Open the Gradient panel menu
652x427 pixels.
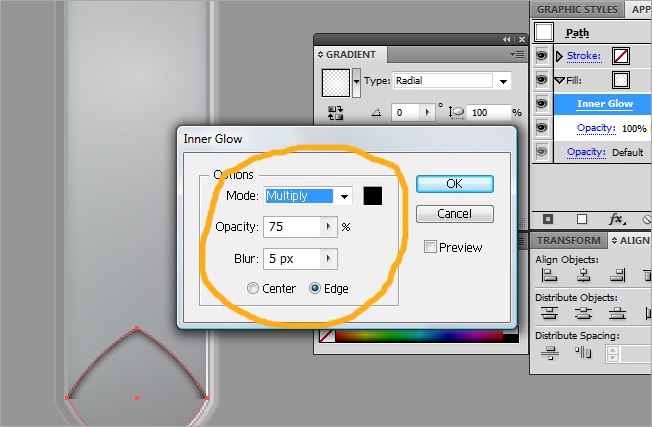pos(517,54)
